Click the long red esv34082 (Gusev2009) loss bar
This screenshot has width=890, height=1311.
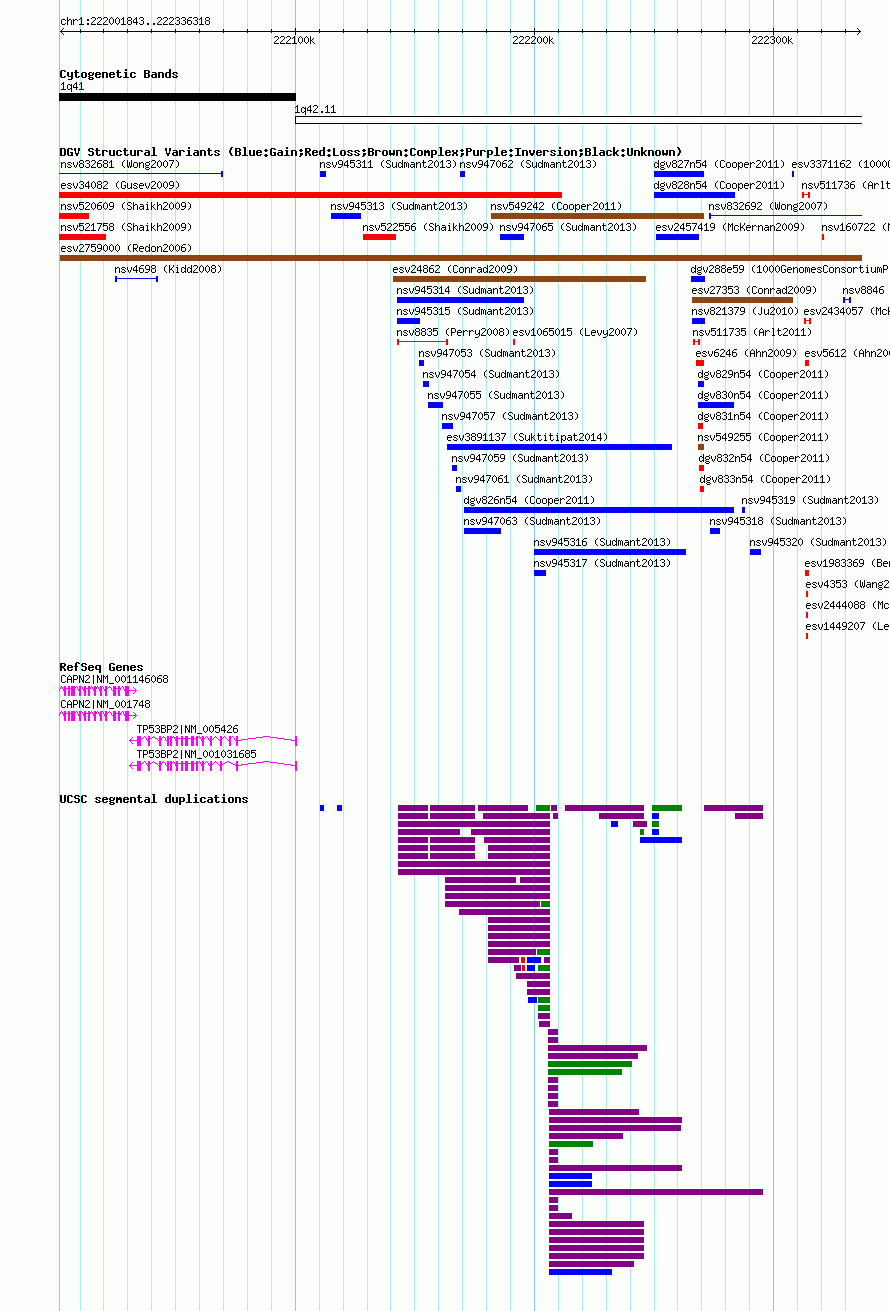(x=311, y=195)
